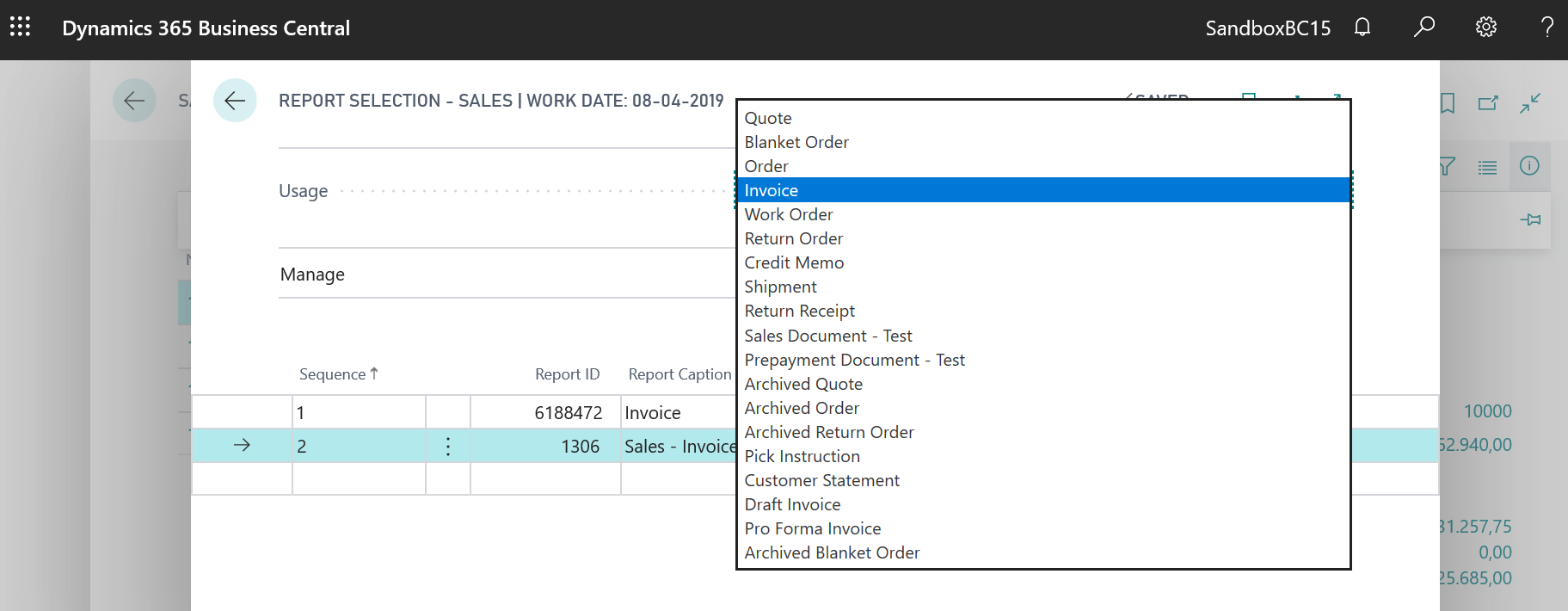Select Archived Quote option
1568x611 pixels.
pos(1043,384)
